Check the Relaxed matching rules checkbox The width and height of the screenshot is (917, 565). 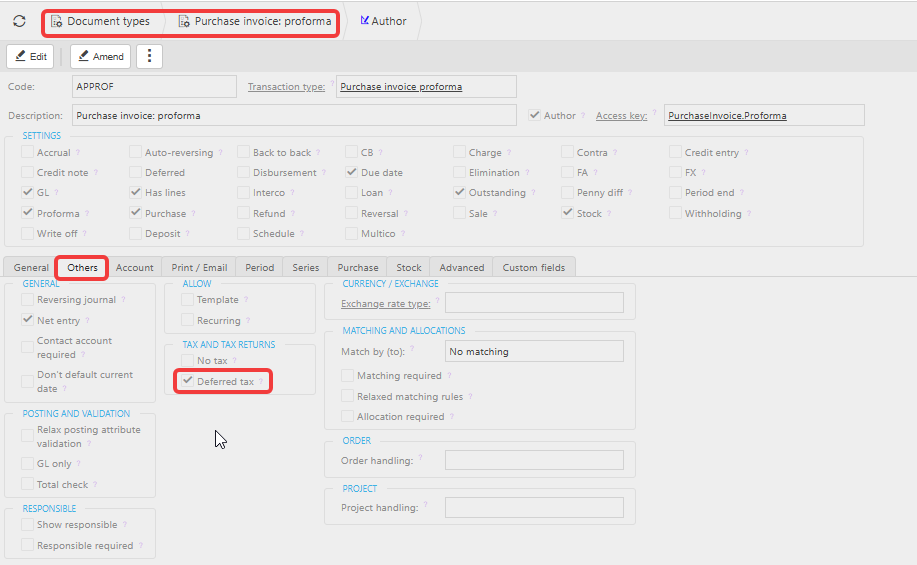[x=347, y=396]
